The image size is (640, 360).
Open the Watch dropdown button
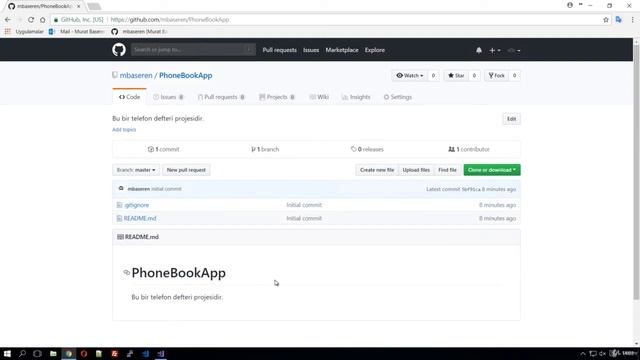coord(410,76)
